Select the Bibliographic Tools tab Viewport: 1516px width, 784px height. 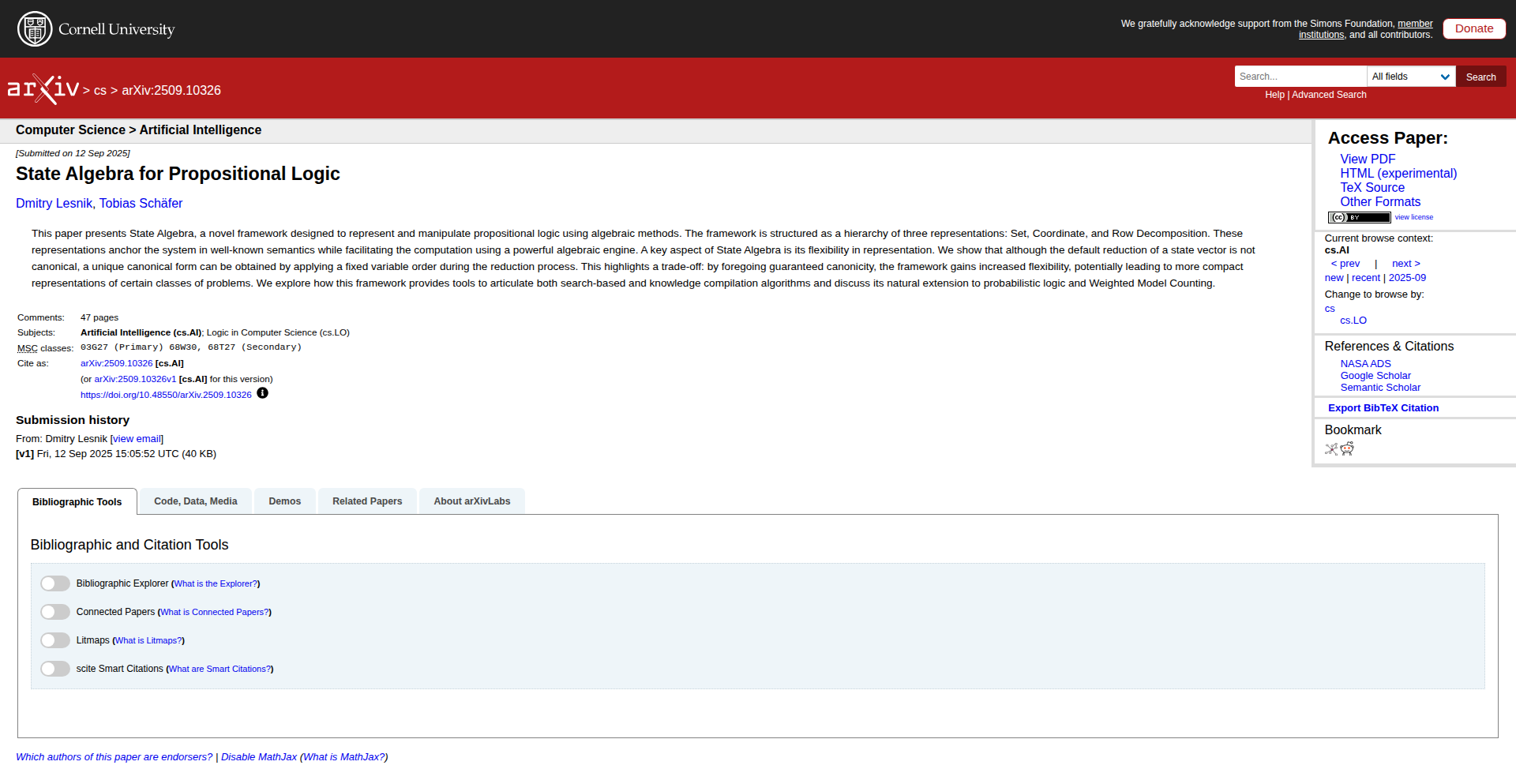pyautogui.click(x=77, y=502)
